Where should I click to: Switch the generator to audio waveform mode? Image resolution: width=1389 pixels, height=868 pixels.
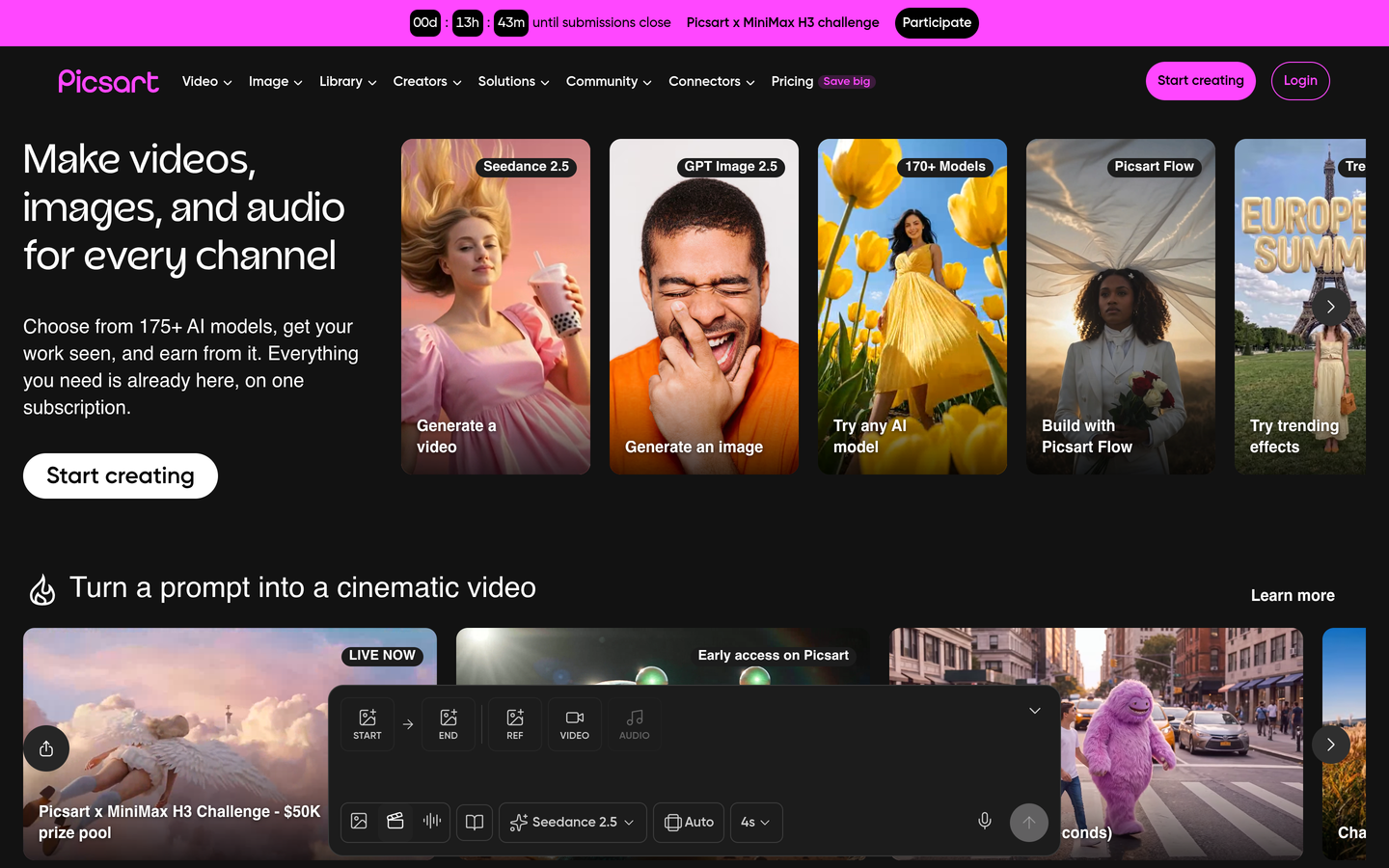tap(432, 822)
